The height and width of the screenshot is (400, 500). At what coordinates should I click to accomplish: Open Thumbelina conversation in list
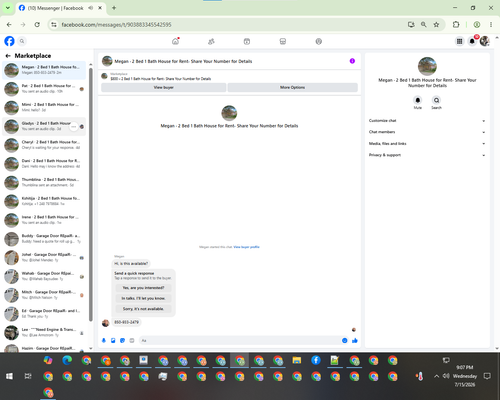pos(44,182)
